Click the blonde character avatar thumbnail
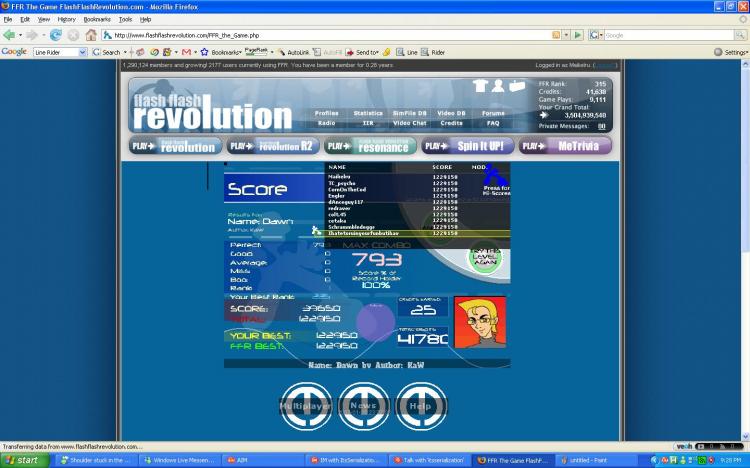This screenshot has width=750, height=468. click(x=480, y=322)
